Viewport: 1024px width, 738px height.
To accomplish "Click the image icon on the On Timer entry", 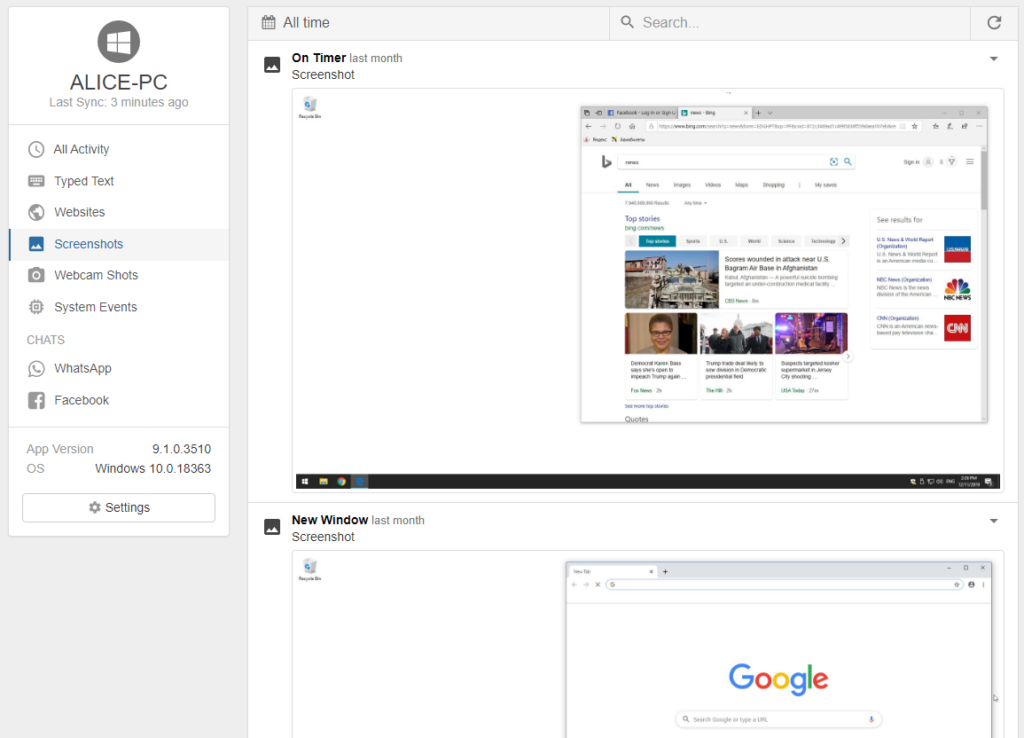I will tap(271, 64).
